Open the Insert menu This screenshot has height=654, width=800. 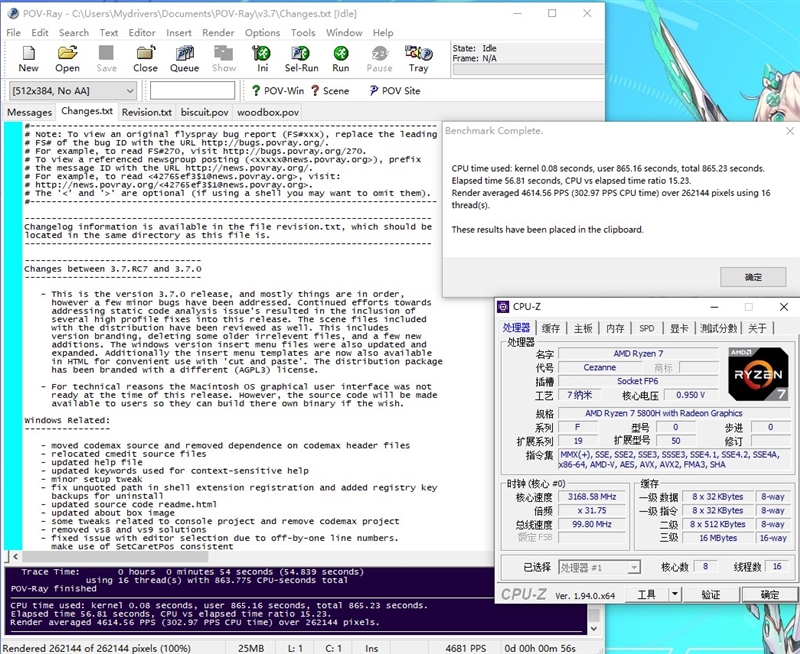tap(179, 33)
